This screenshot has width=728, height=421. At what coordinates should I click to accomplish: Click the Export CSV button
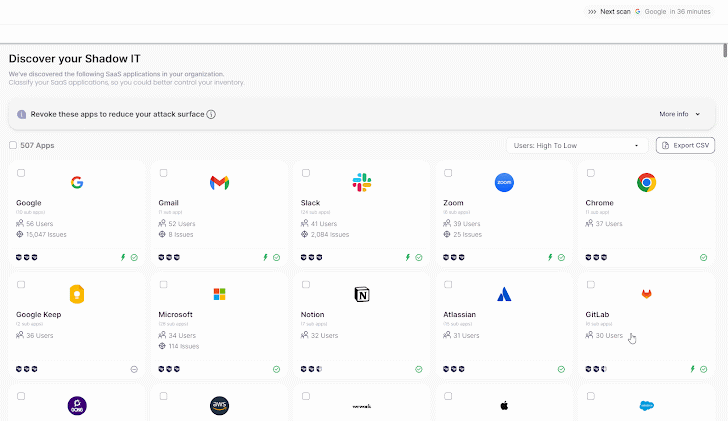point(685,146)
